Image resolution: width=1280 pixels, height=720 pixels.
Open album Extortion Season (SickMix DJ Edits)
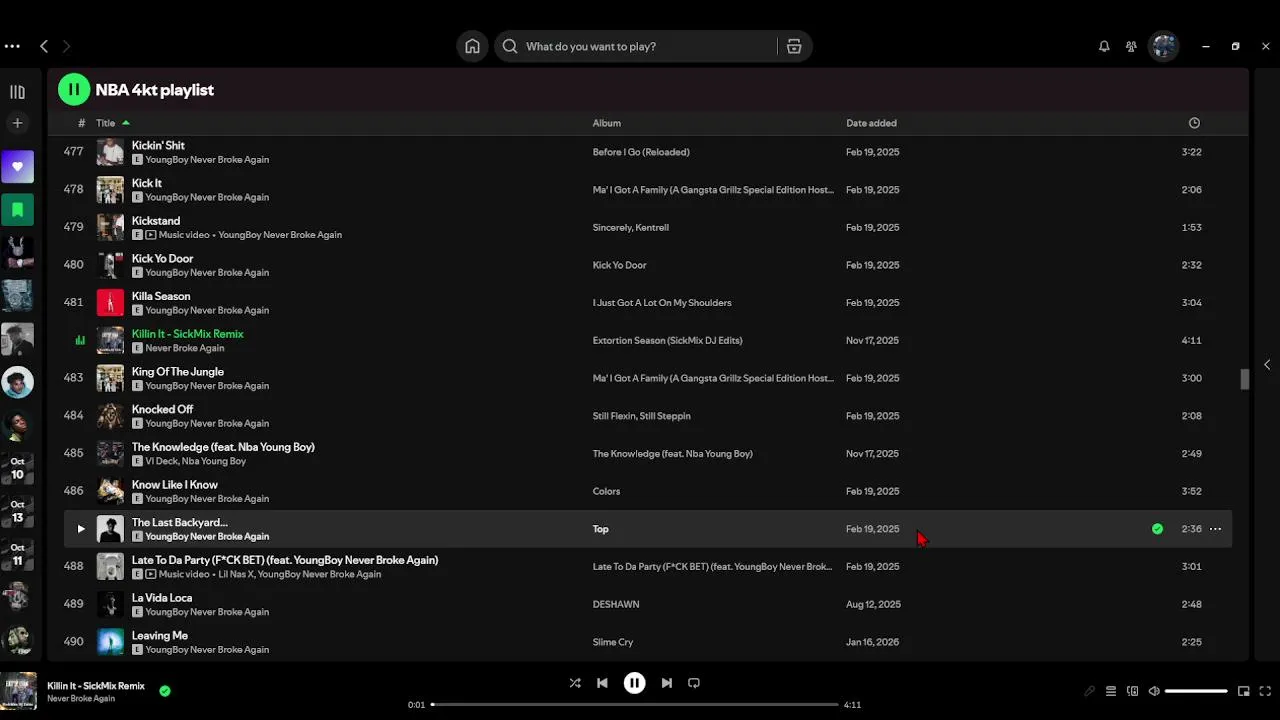[667, 340]
